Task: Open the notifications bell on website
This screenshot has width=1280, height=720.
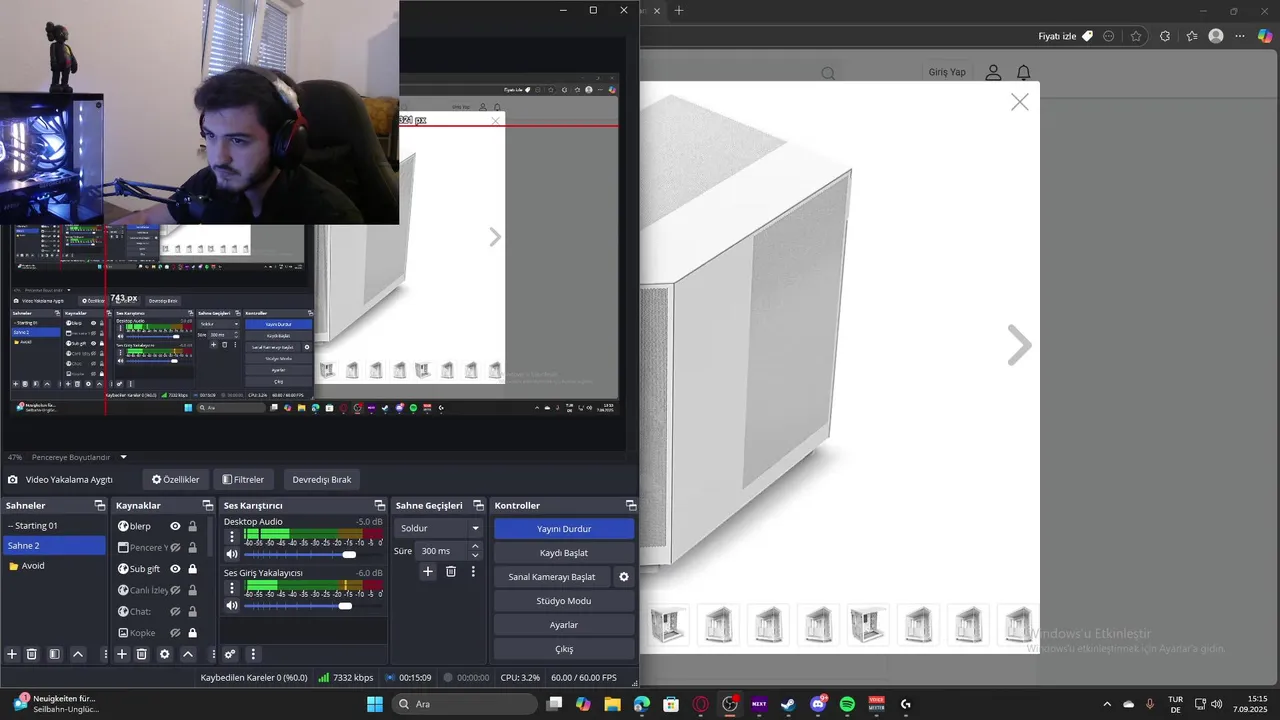Action: (x=1023, y=73)
